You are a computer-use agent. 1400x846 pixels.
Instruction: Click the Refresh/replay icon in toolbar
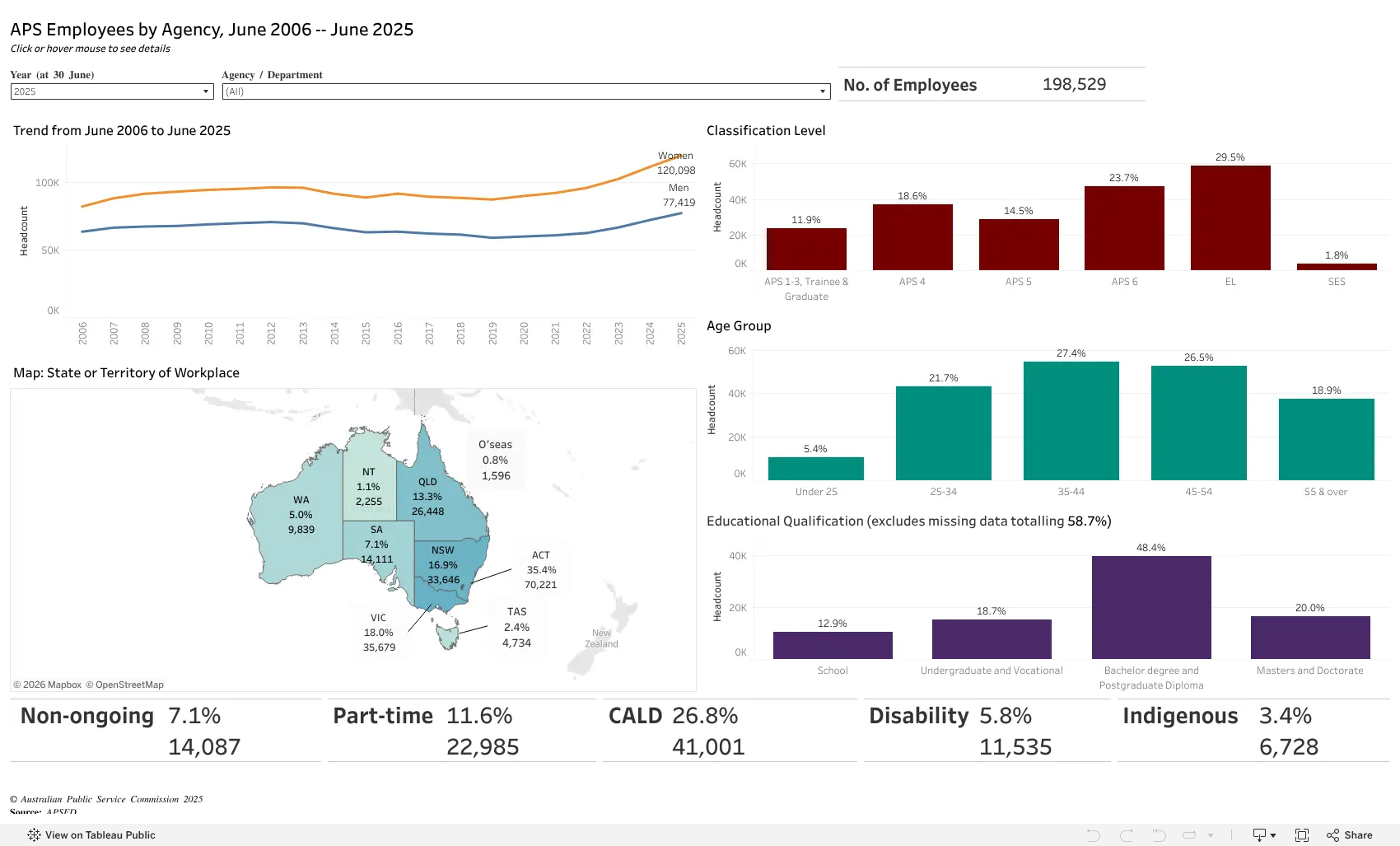click(x=1189, y=835)
